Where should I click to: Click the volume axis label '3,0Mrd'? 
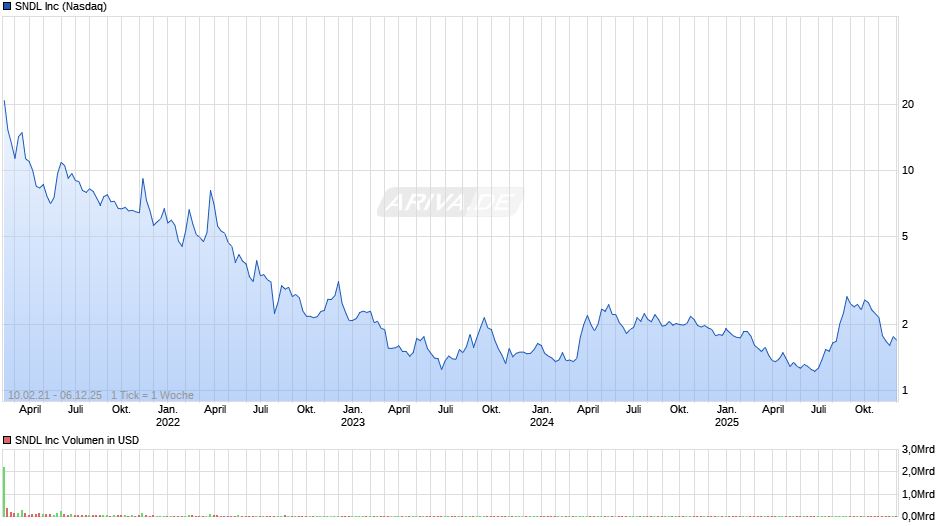coord(918,449)
